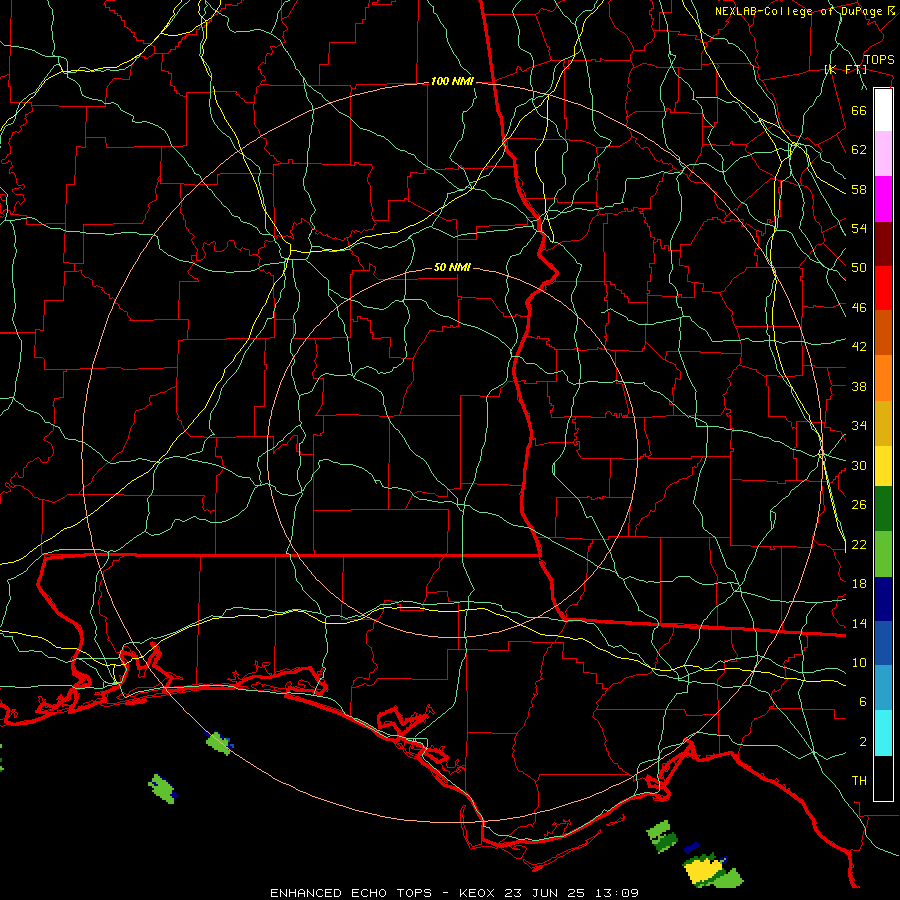Click the white swatch at the legend top
This screenshot has width=900, height=900.
pos(883,110)
